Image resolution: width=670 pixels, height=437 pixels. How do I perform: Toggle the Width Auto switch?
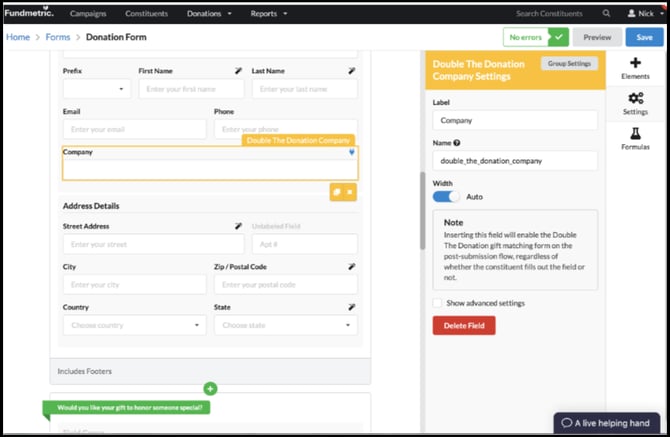[447, 197]
